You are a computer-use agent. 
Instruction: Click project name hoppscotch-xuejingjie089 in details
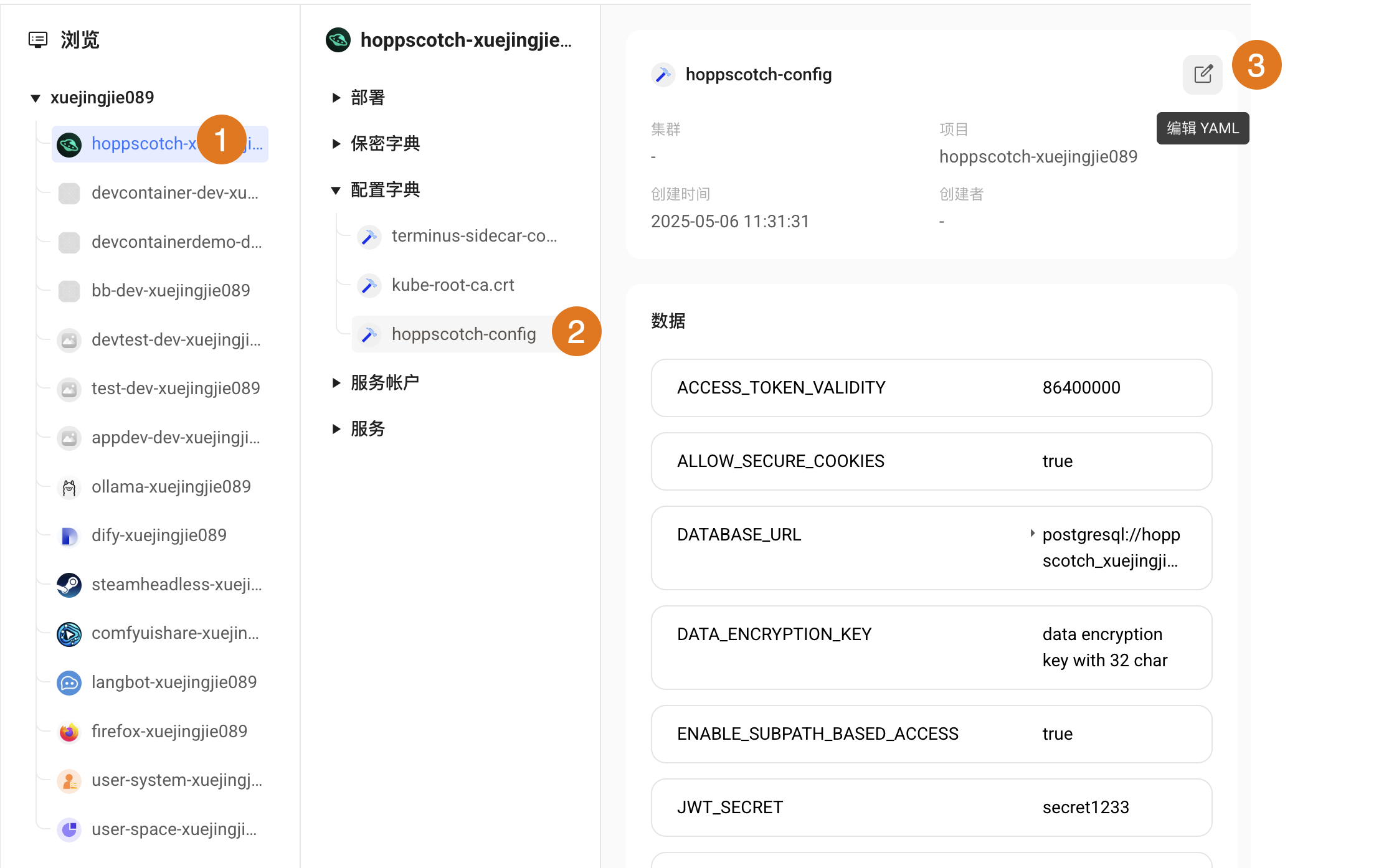(1038, 157)
